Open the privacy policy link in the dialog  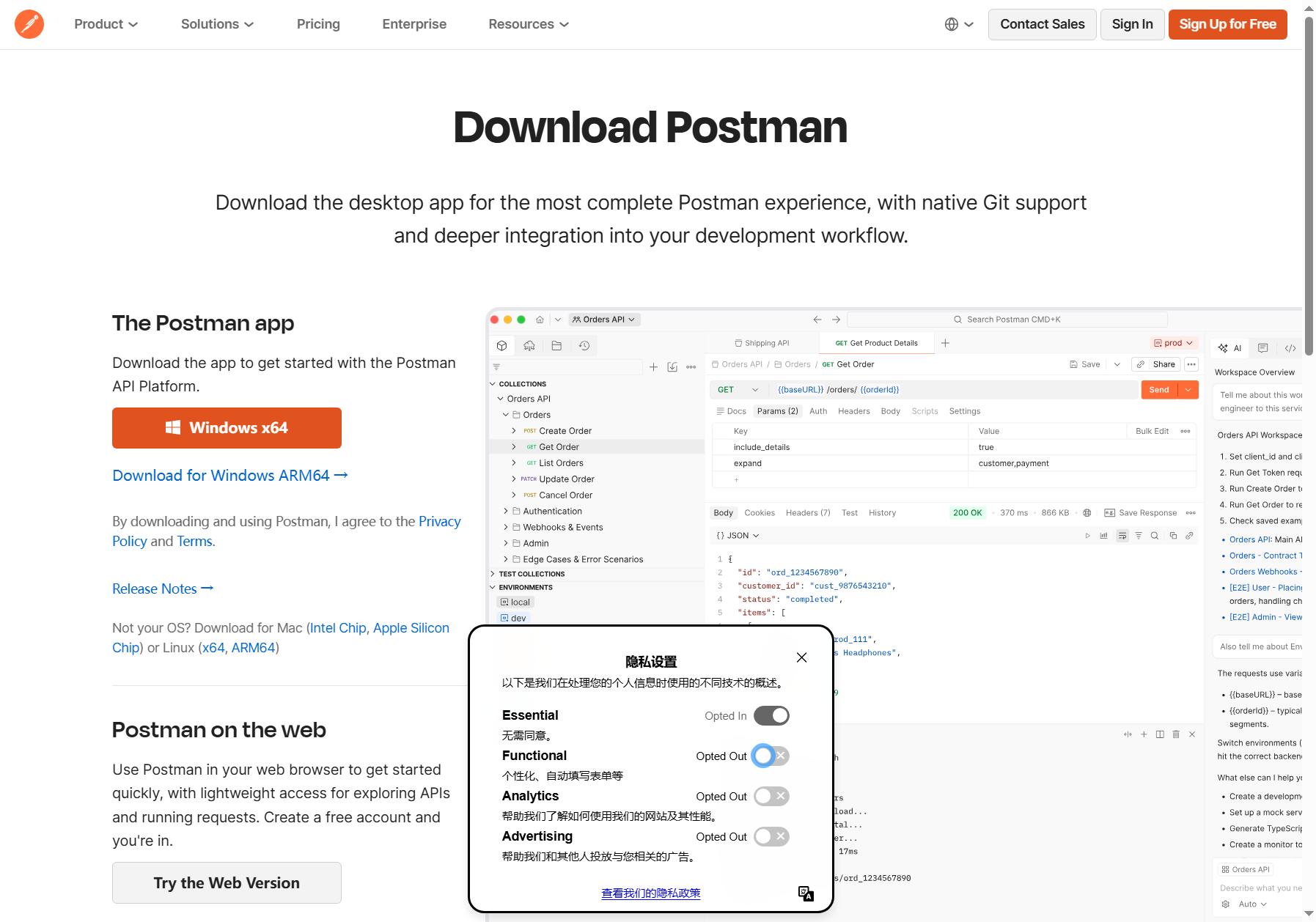[x=651, y=893]
